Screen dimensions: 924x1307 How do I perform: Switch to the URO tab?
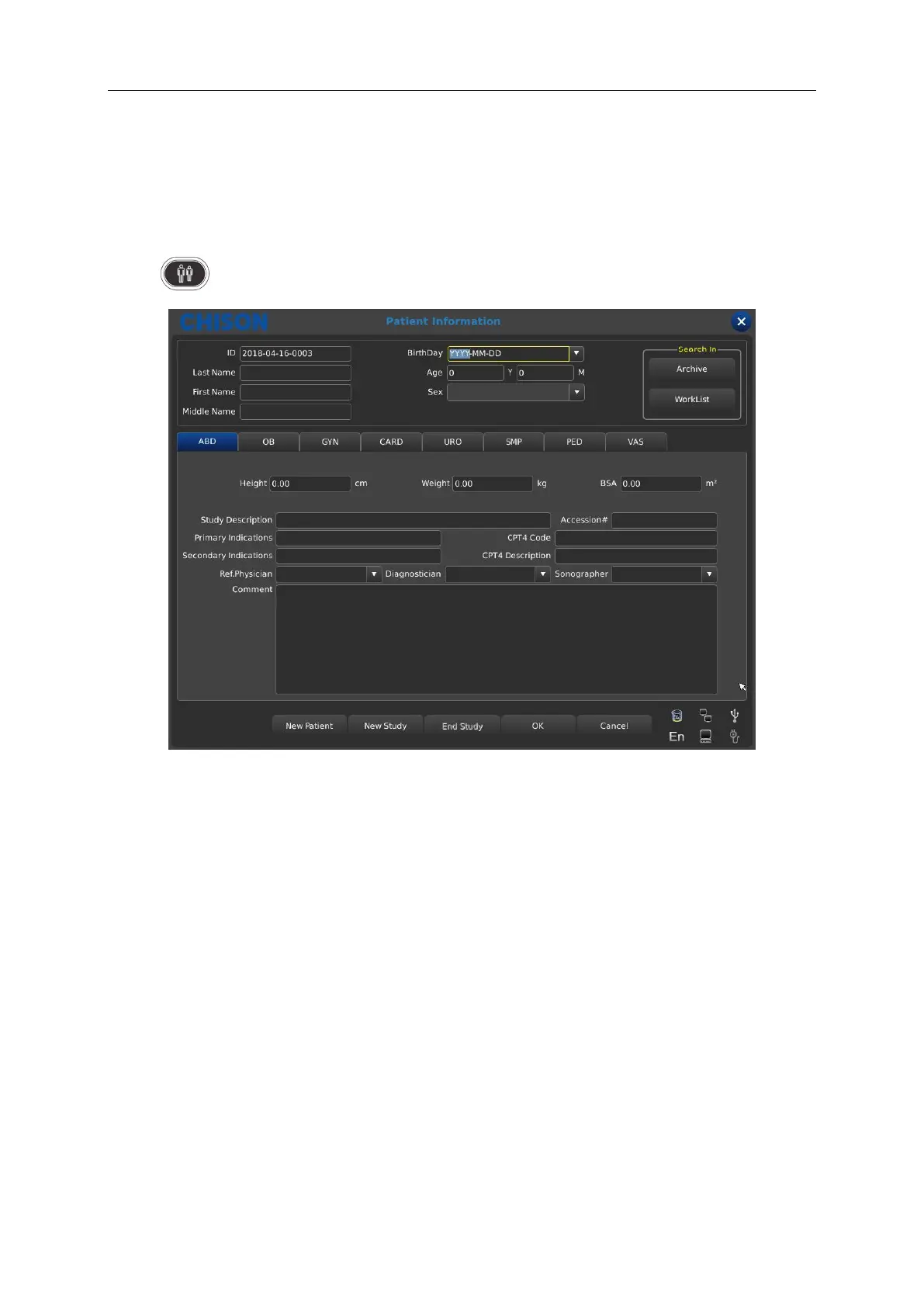click(x=452, y=442)
